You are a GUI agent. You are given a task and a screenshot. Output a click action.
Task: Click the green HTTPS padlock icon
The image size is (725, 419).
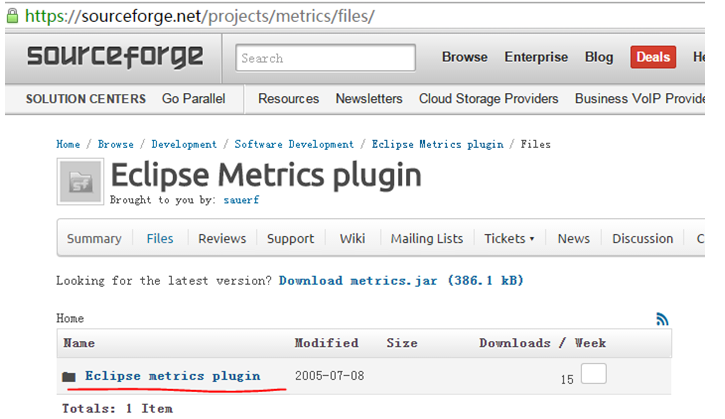point(12,15)
